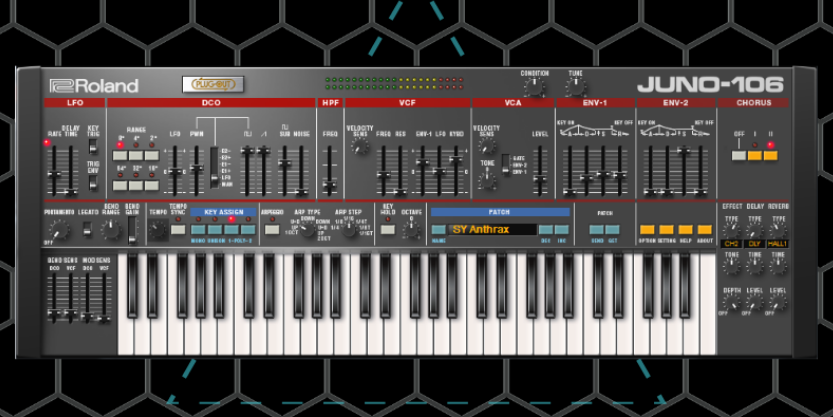This screenshot has width=833, height=417.
Task: Click the patch DEC button
Action: point(546,229)
